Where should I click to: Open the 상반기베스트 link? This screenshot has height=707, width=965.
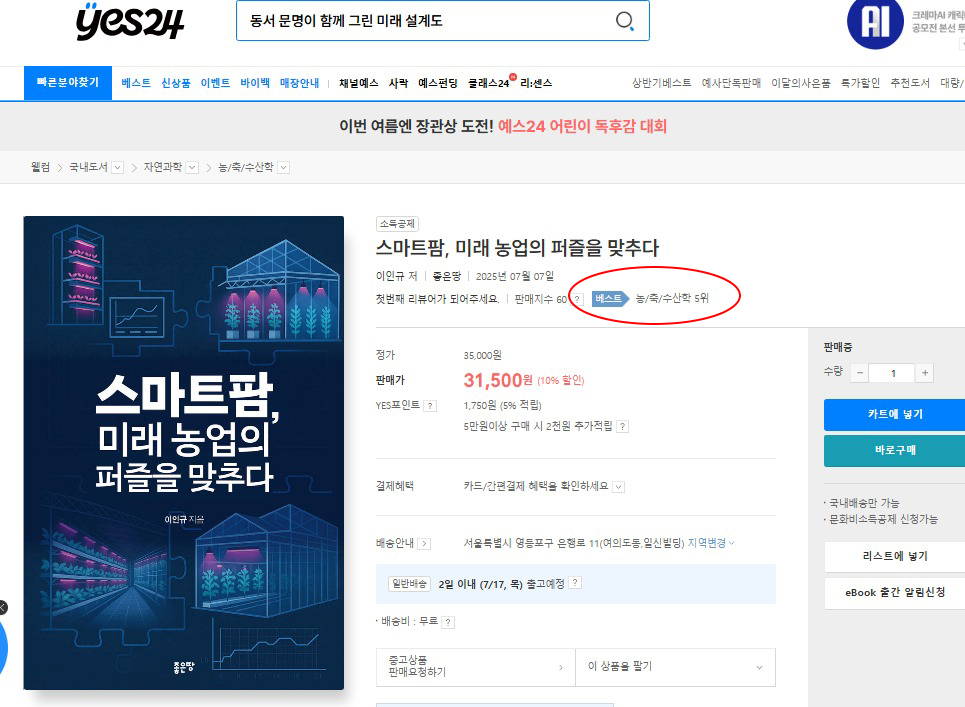click(x=662, y=83)
